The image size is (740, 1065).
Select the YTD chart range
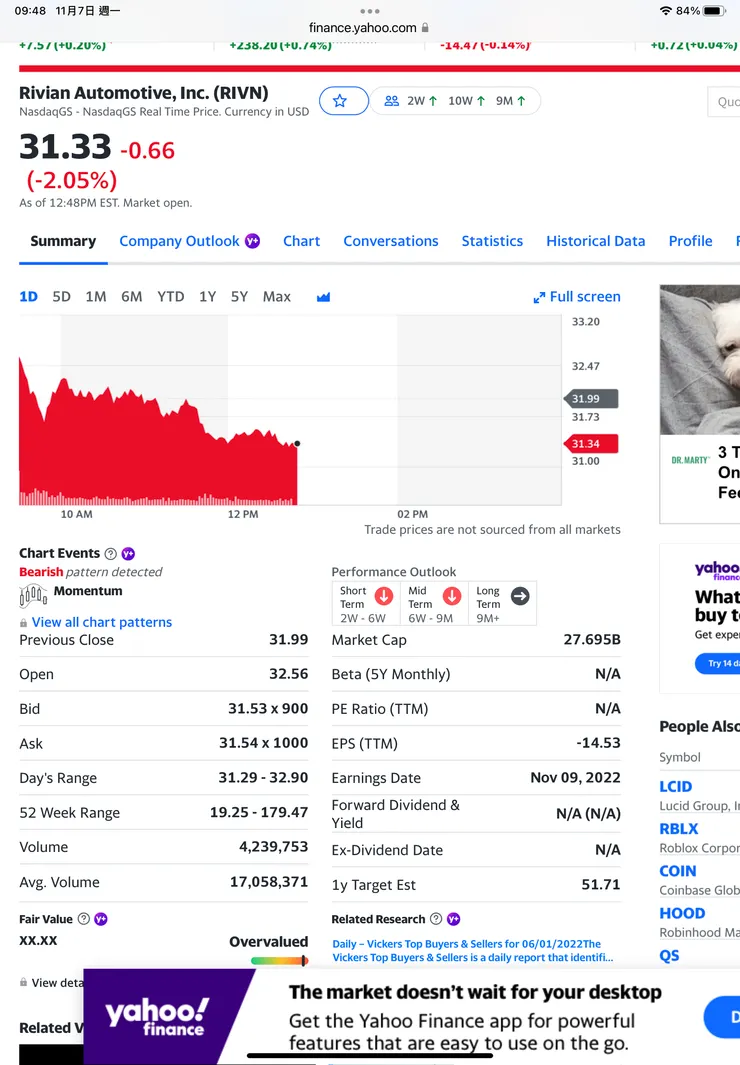point(171,297)
